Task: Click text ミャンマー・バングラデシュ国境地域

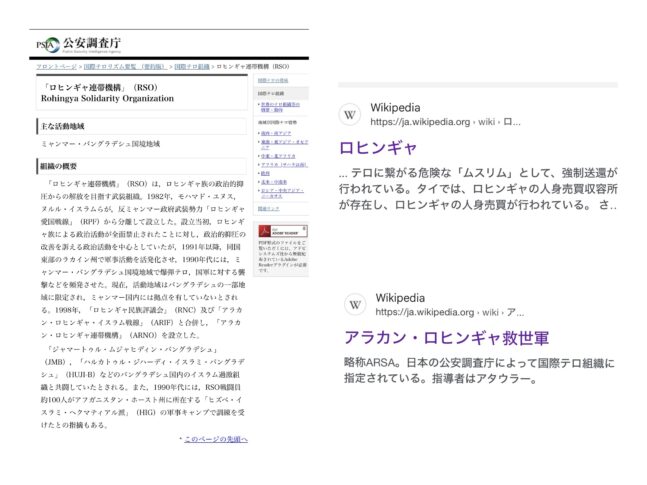Action: (x=100, y=144)
